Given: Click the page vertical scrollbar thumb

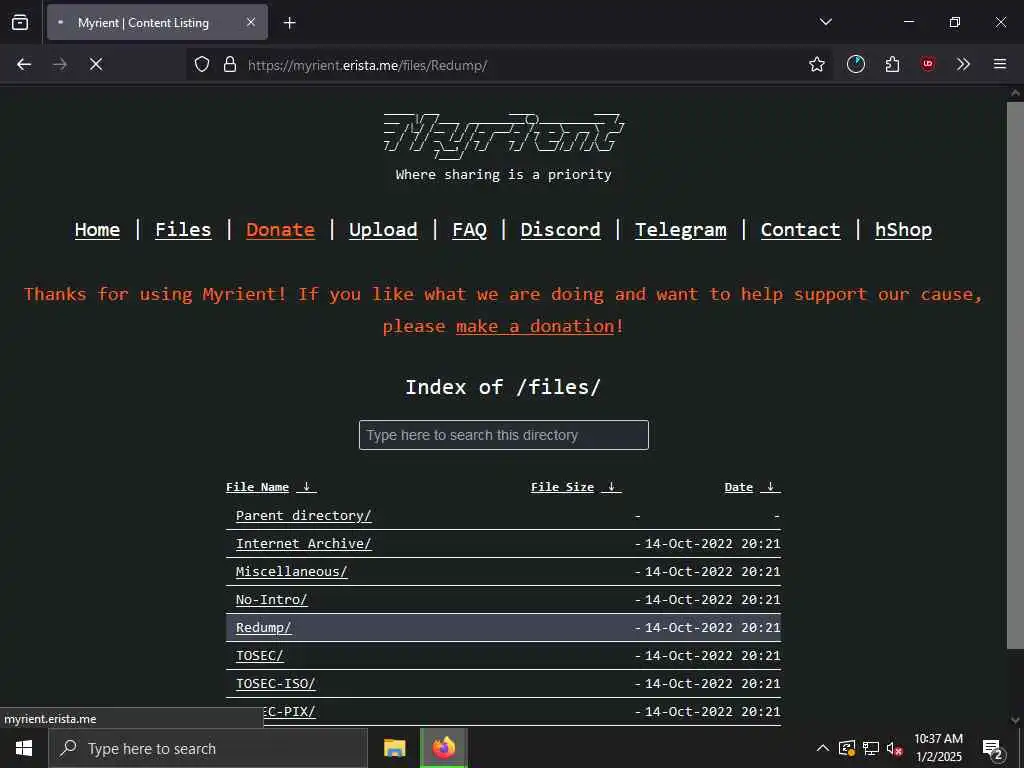Looking at the screenshot, I should point(1015,376).
